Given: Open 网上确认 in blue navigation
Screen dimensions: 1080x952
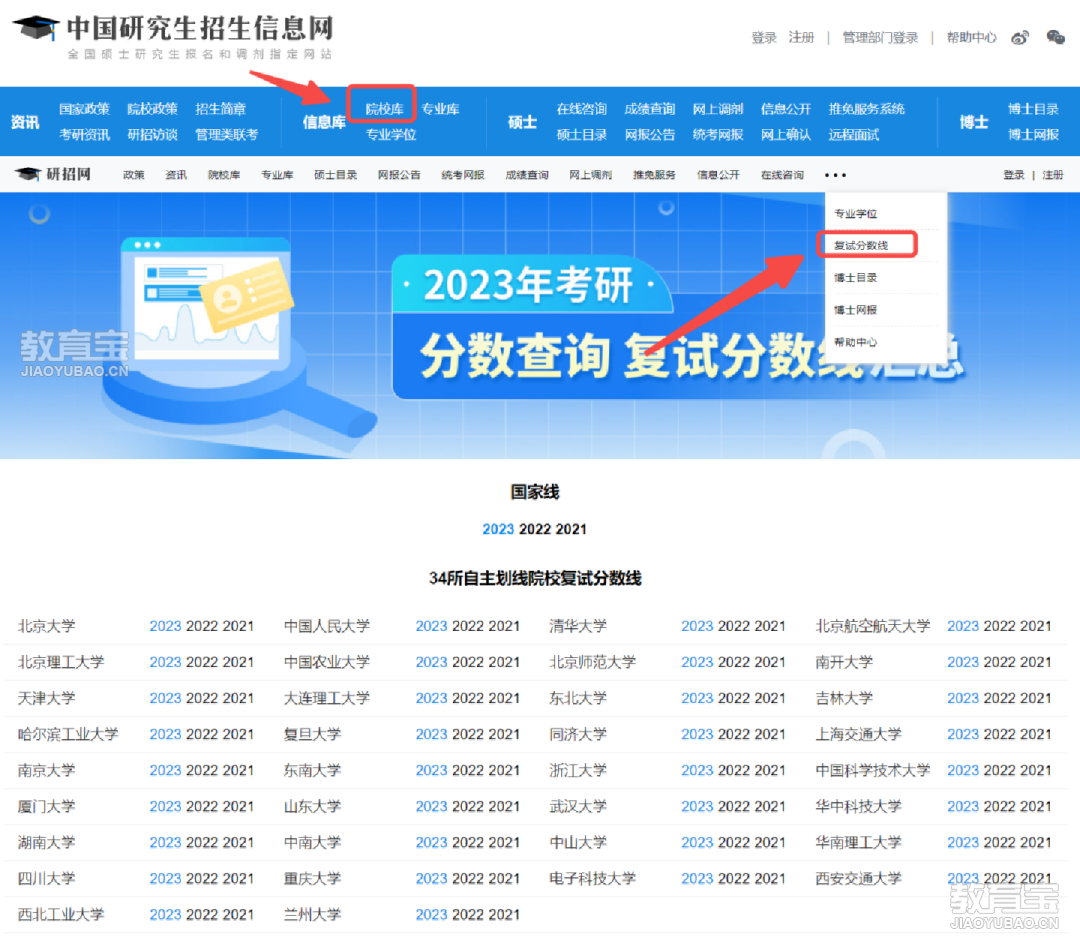Looking at the screenshot, I should coord(786,134).
